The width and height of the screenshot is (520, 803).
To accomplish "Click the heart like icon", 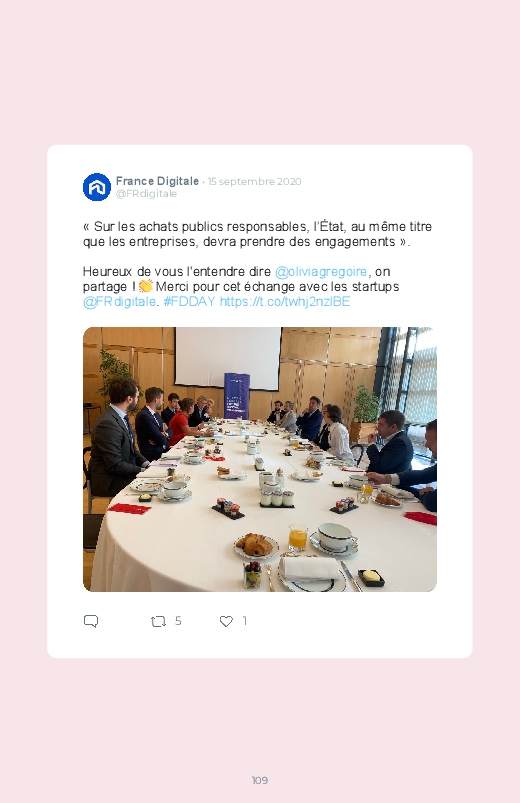I will pyautogui.click(x=226, y=621).
